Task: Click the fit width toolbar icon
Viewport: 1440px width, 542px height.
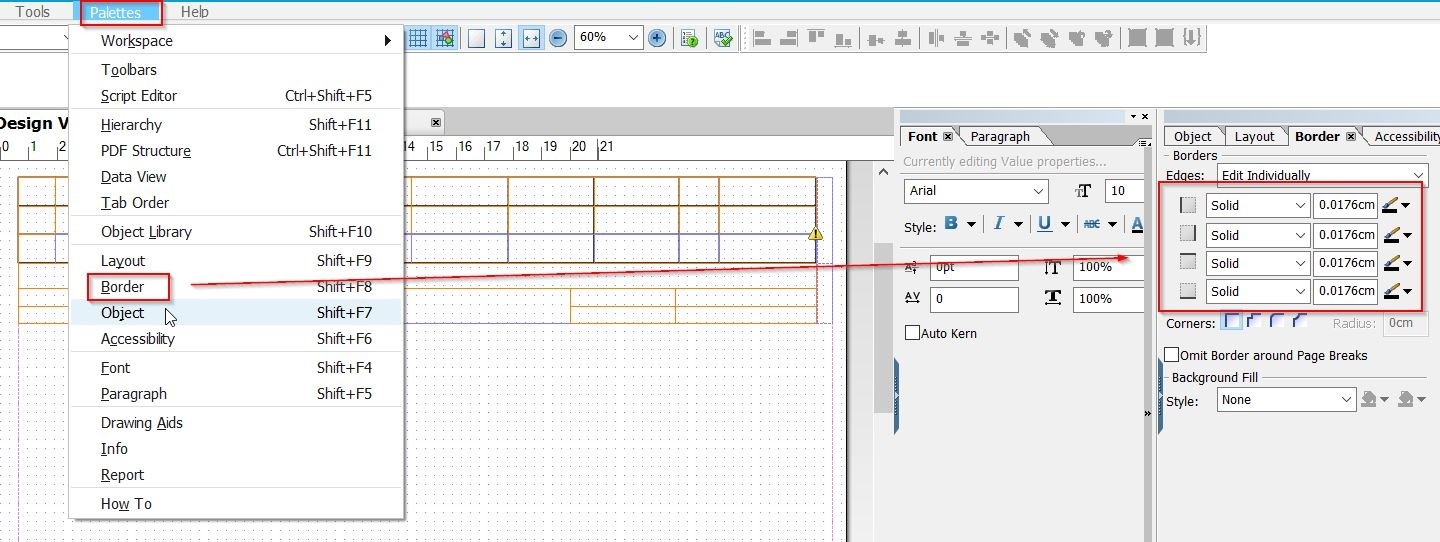Action: (531, 38)
